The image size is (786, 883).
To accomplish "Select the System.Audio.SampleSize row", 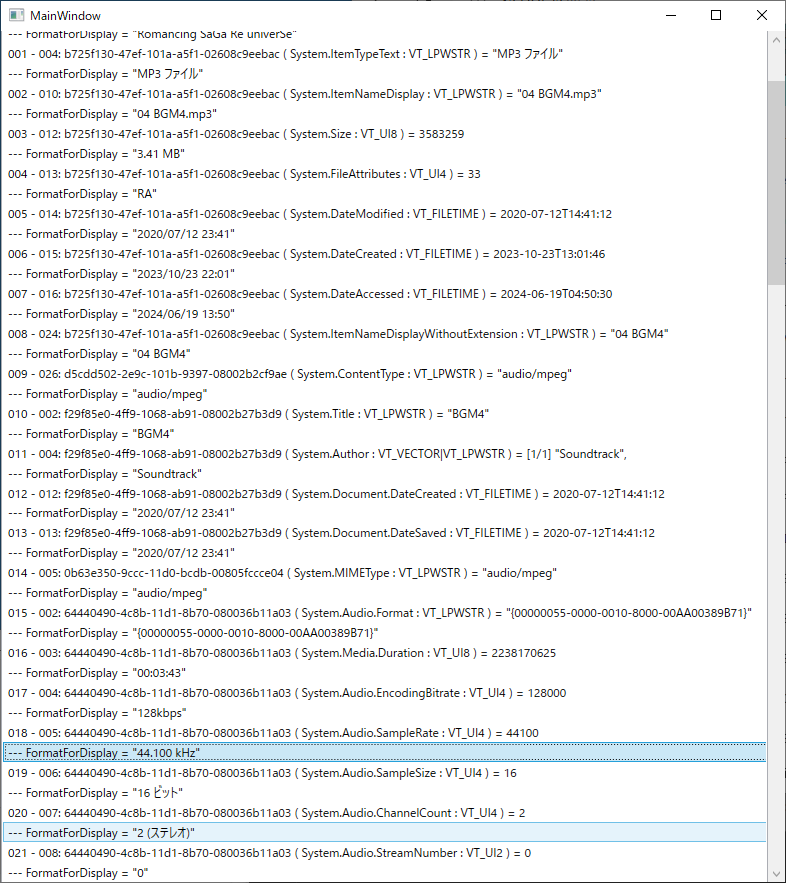I will 385,773.
